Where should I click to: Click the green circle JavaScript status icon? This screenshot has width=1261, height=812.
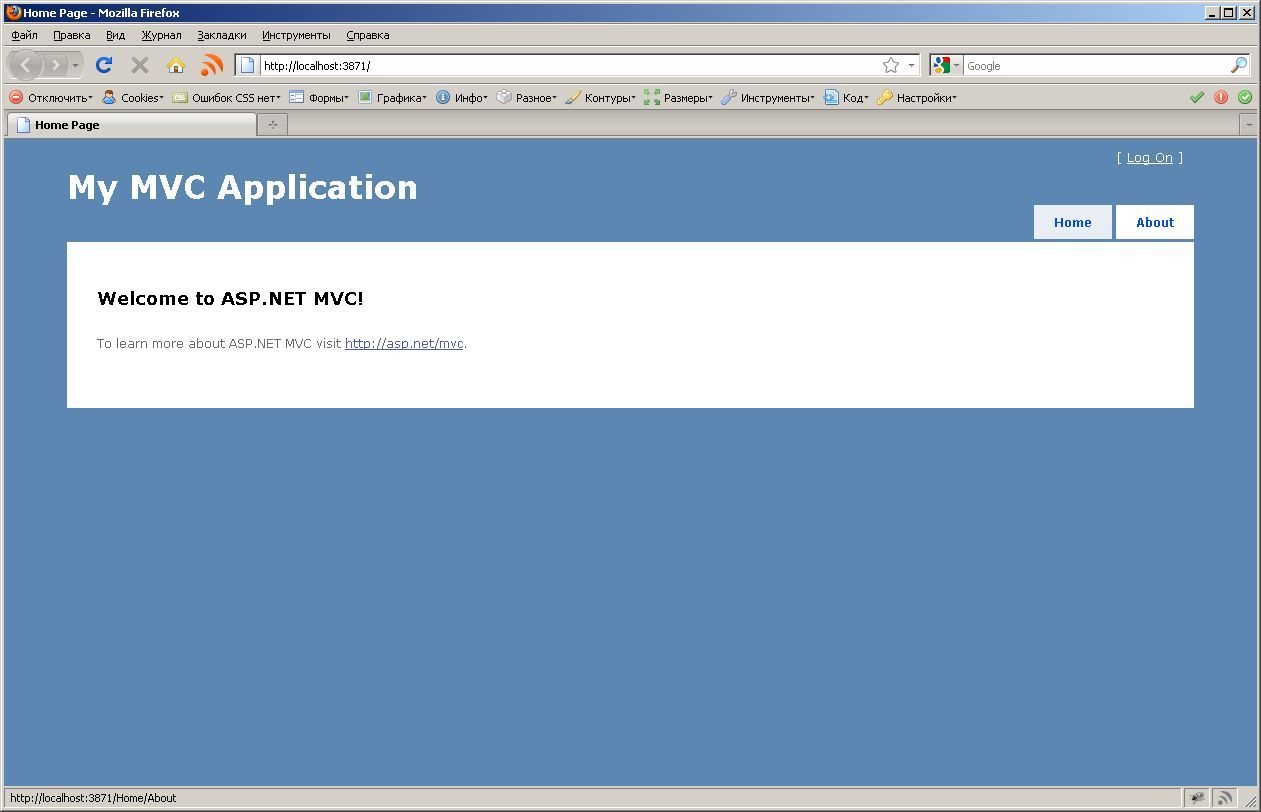coord(1245,98)
